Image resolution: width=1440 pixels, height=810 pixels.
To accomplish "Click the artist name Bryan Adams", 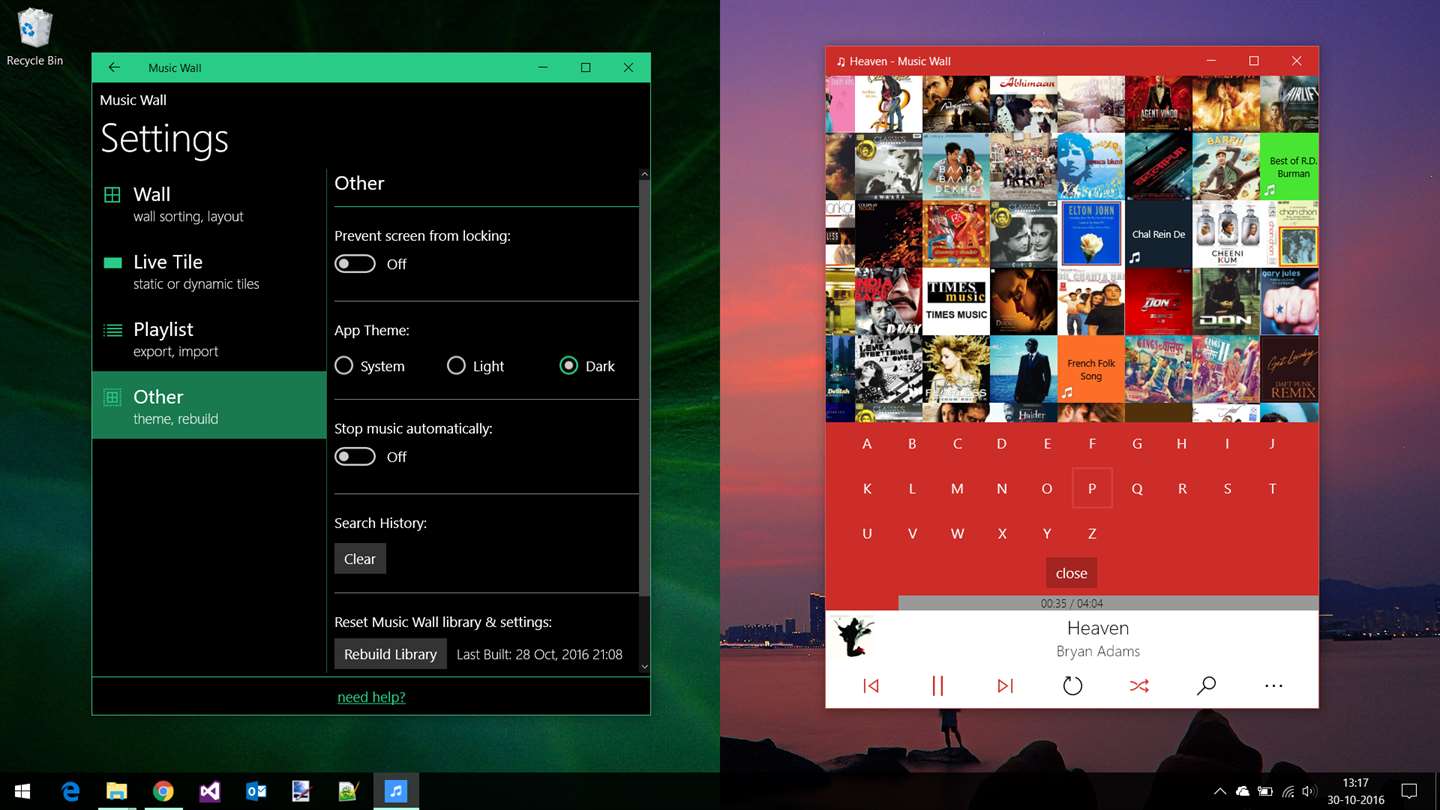I will click(1098, 651).
